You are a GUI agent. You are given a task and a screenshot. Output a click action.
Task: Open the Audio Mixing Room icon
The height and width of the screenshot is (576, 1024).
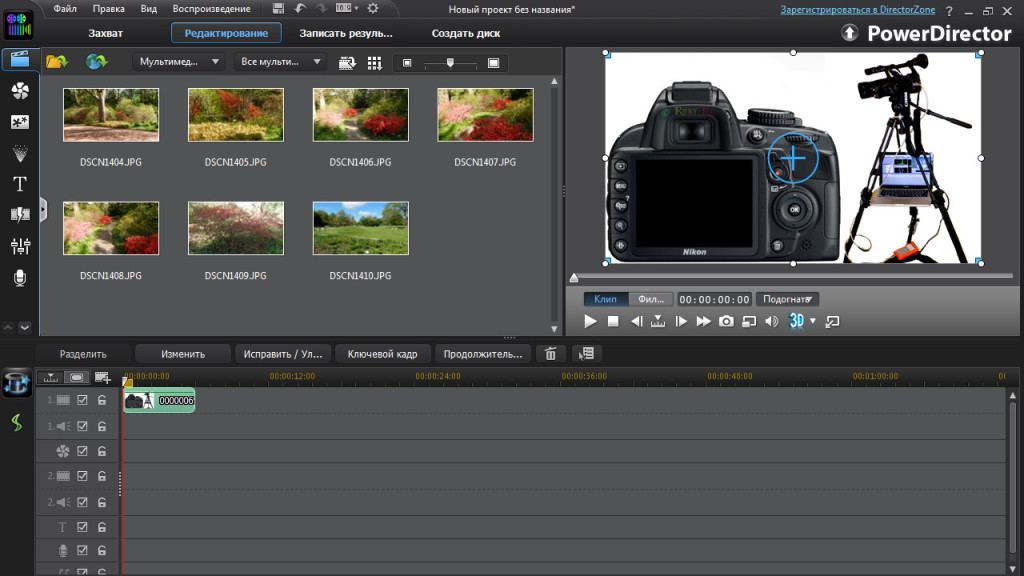point(20,246)
